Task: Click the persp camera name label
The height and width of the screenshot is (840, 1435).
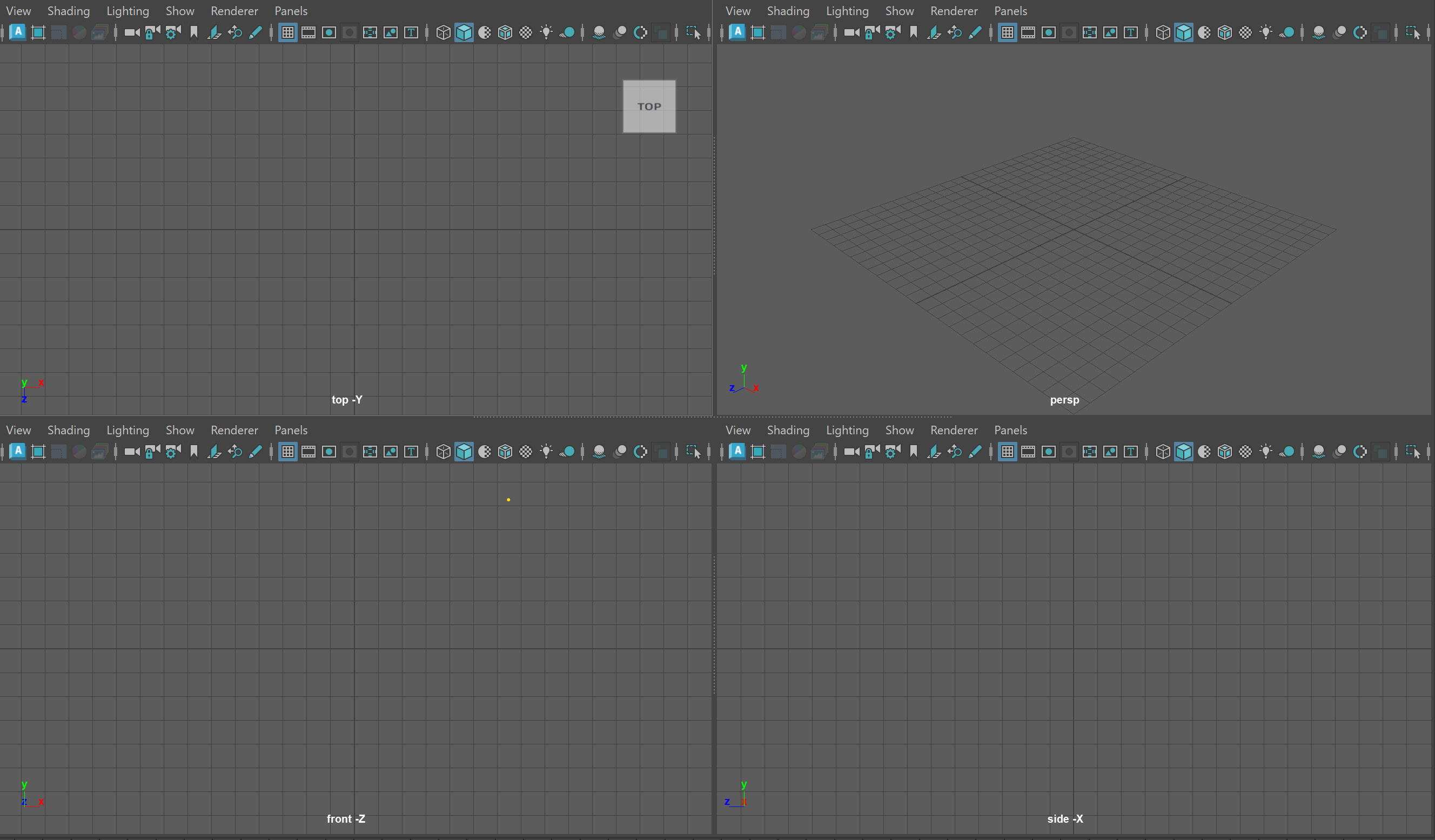Action: [x=1064, y=400]
